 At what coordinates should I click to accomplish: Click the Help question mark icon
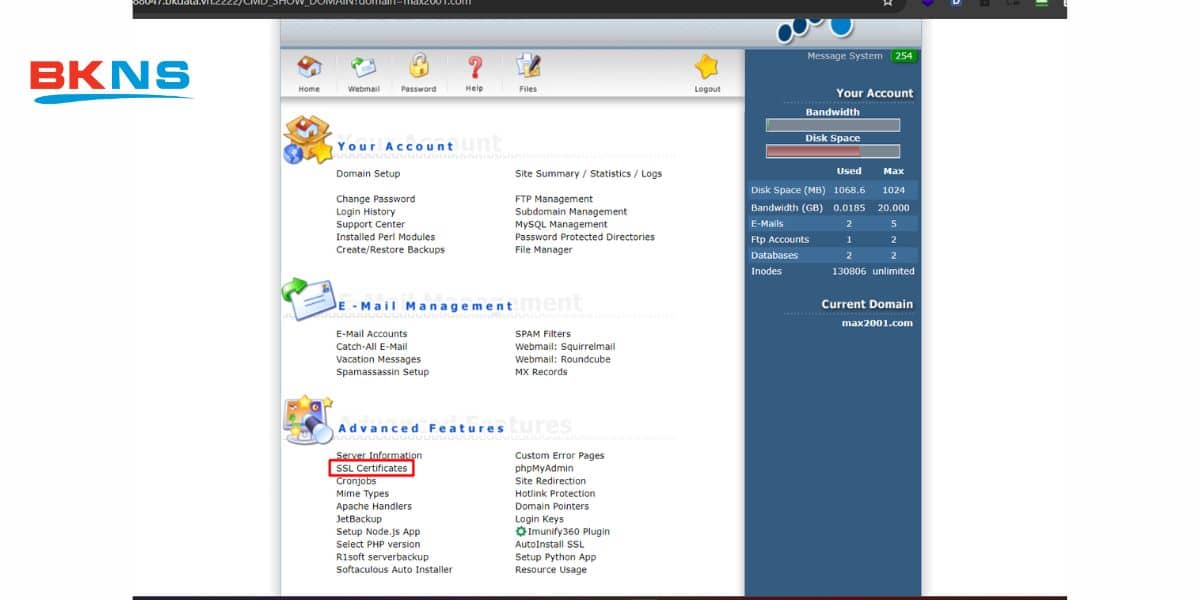point(474,67)
